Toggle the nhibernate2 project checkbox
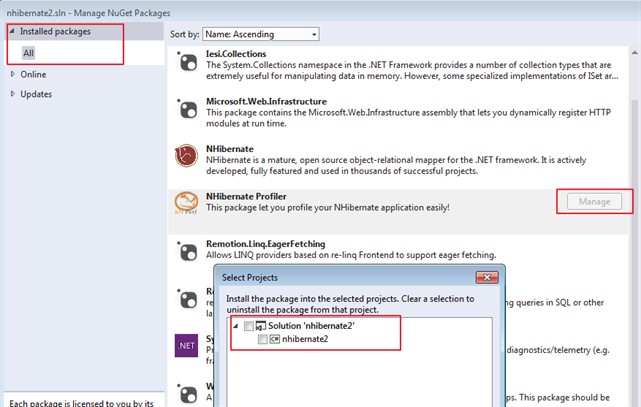The height and width of the screenshot is (407, 641). tap(262, 339)
